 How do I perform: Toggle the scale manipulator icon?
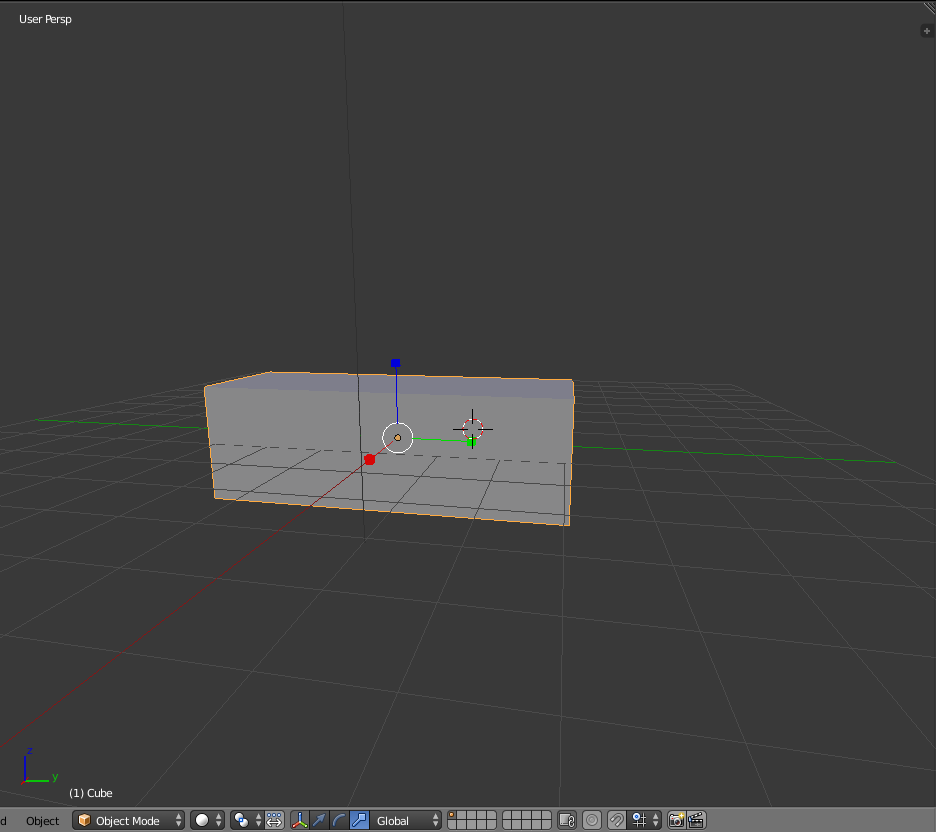click(x=359, y=820)
